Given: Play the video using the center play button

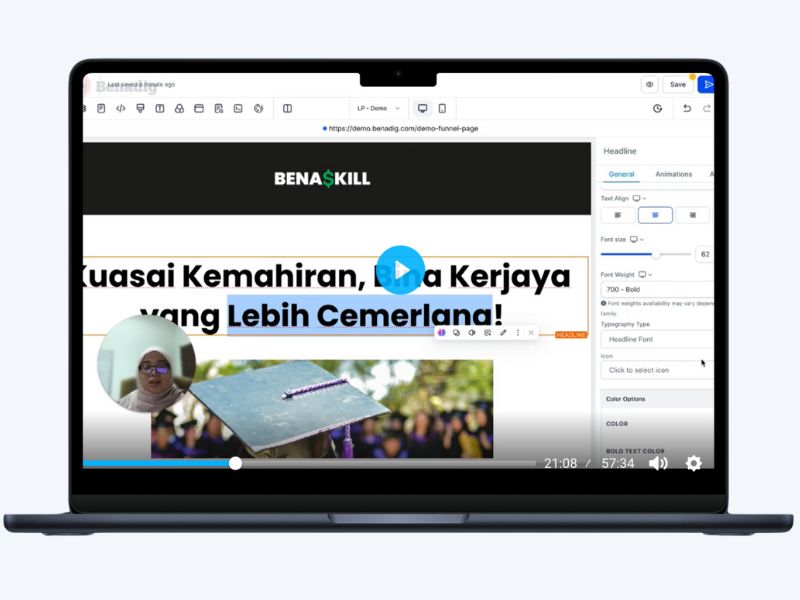Looking at the screenshot, I should [x=400, y=270].
